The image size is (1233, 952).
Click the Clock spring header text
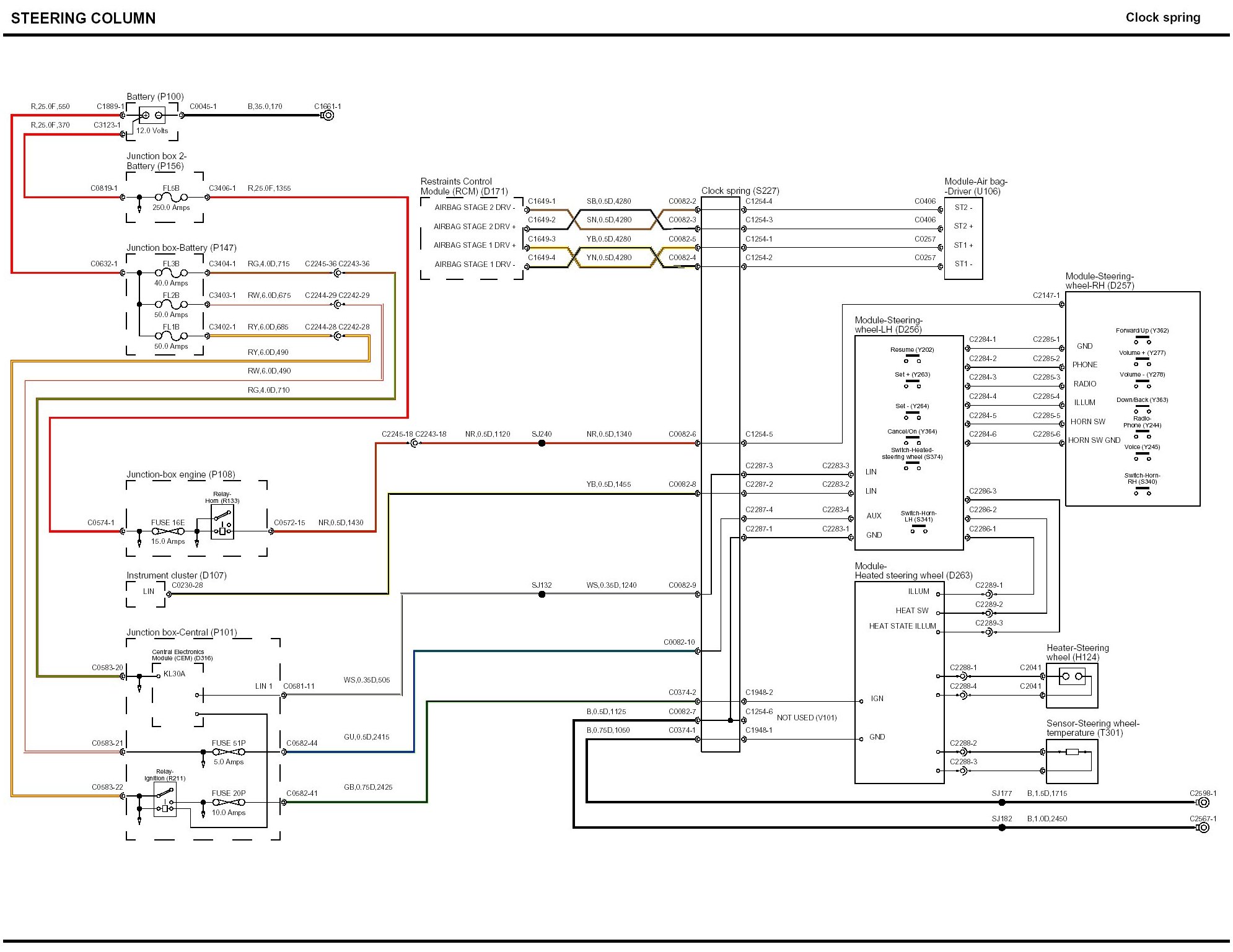(1162, 17)
